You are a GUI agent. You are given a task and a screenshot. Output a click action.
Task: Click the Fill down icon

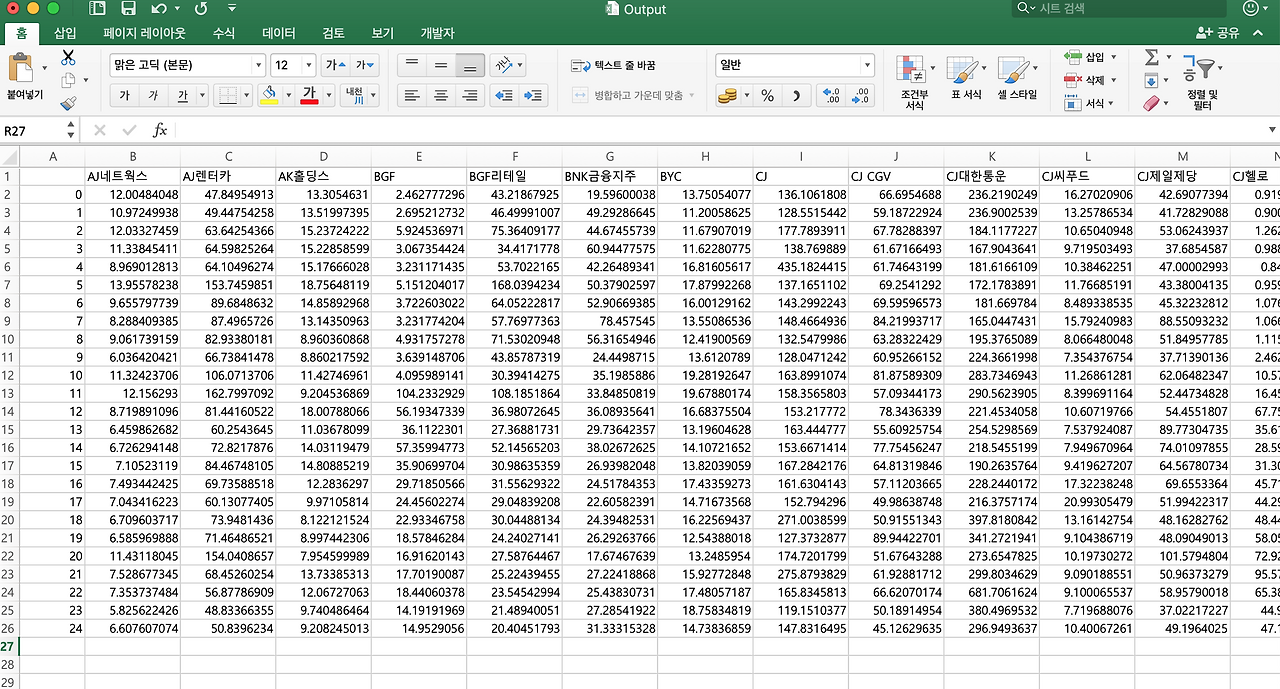(1151, 80)
